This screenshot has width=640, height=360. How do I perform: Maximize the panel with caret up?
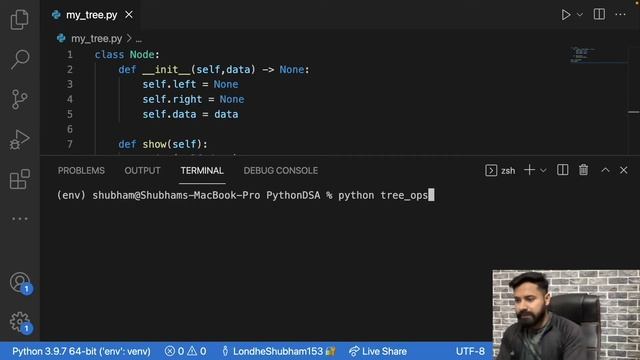(x=605, y=170)
